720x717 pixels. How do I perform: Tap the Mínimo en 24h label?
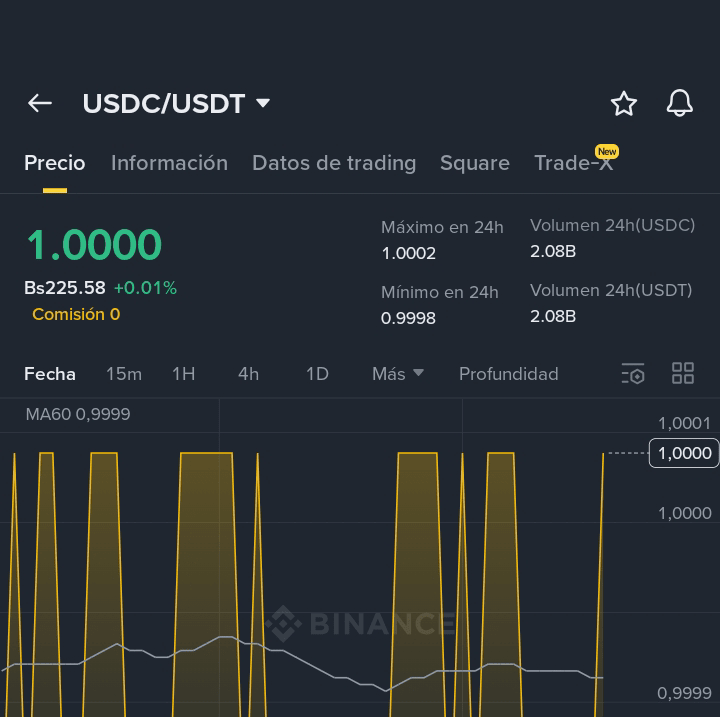pyautogui.click(x=439, y=292)
